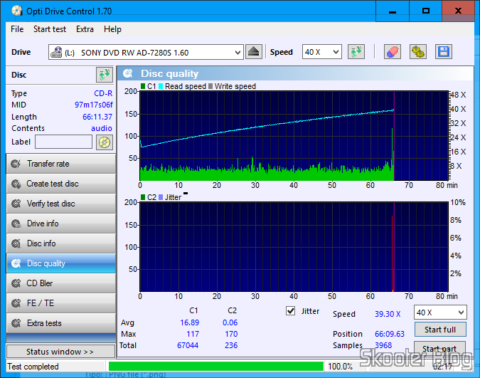The height and width of the screenshot is (378, 480).
Task: Click the C2 Max value 170
Action: tap(231, 334)
